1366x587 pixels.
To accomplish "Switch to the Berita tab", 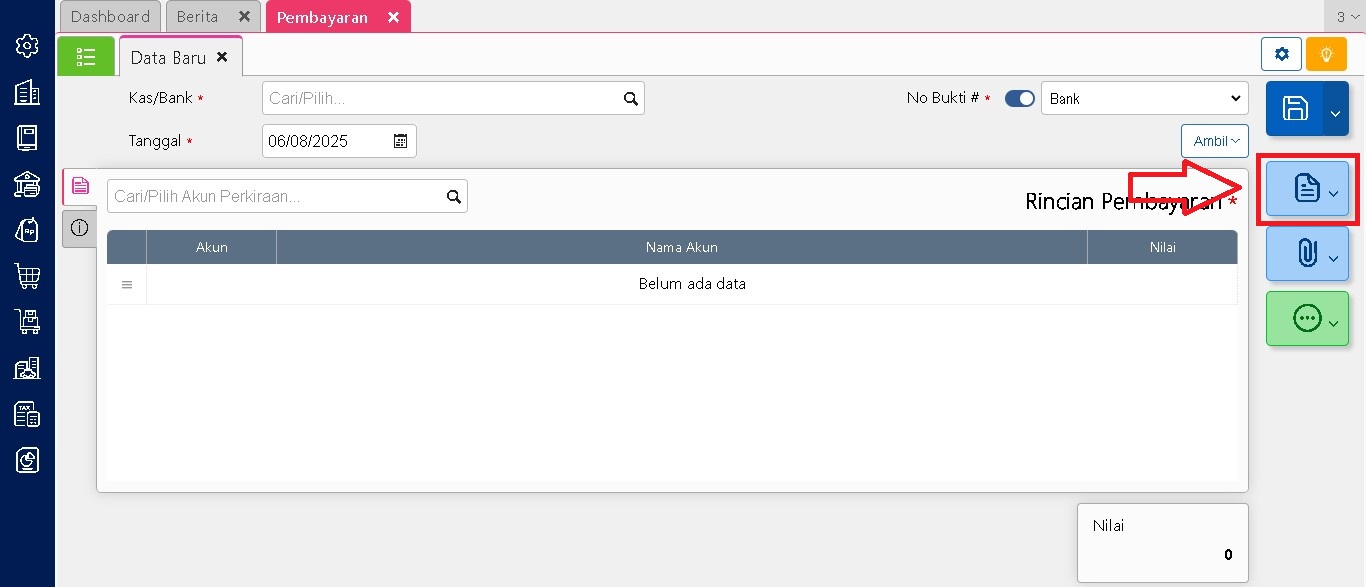I will pos(198,17).
